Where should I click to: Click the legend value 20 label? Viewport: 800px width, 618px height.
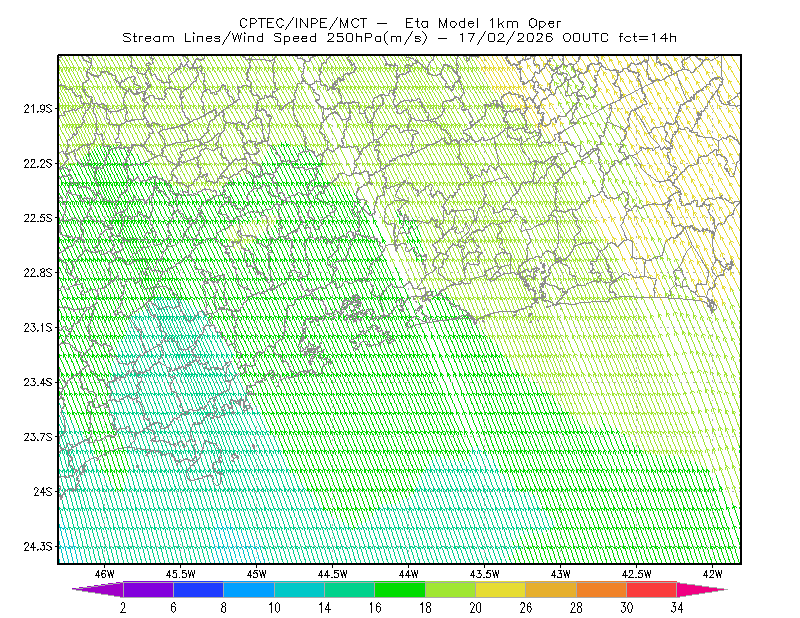(x=476, y=608)
